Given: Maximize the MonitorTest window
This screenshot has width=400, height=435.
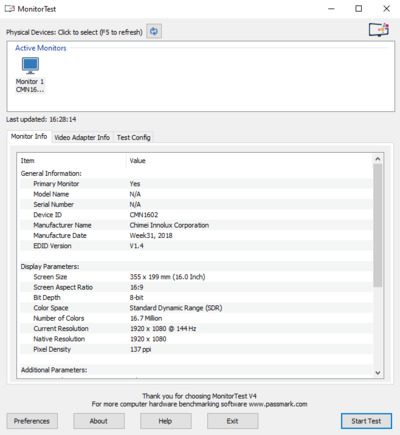Looking at the screenshot, I should (x=359, y=9).
